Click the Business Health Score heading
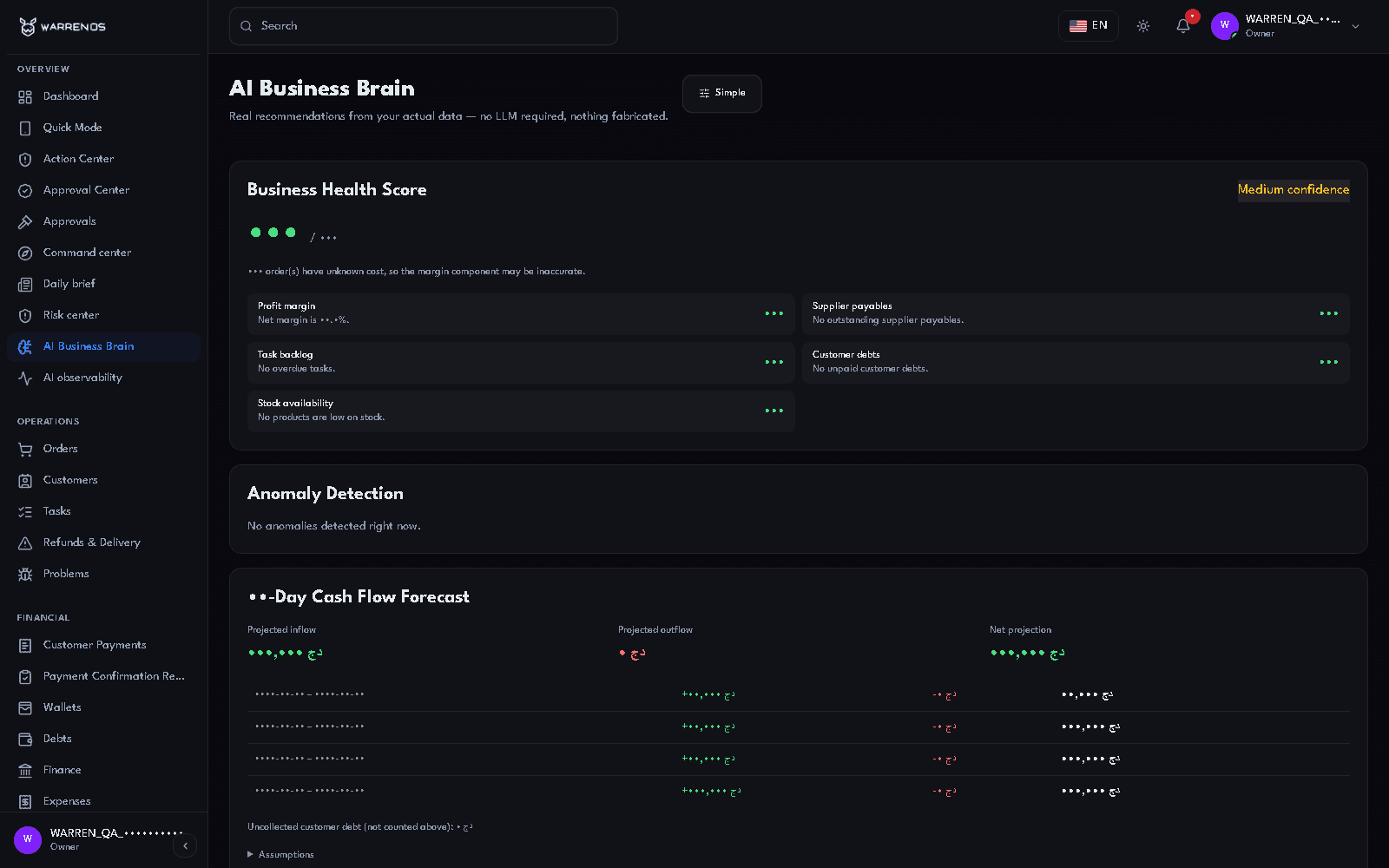The height and width of the screenshot is (868, 1389). [x=337, y=190]
